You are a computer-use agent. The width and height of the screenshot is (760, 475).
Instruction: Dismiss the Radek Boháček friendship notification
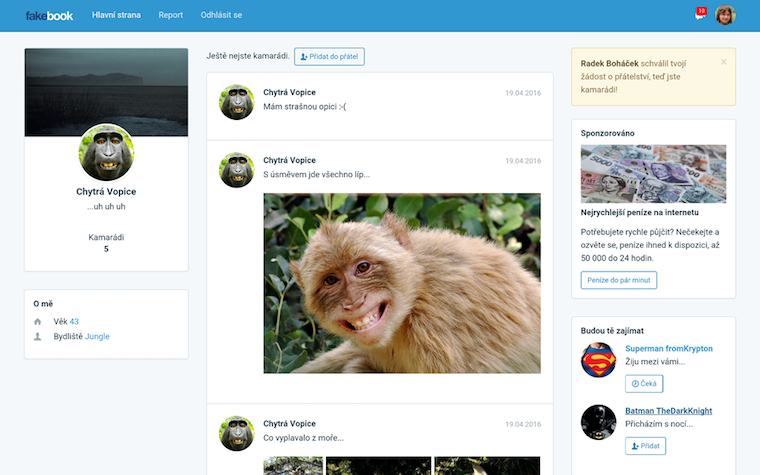click(723, 62)
